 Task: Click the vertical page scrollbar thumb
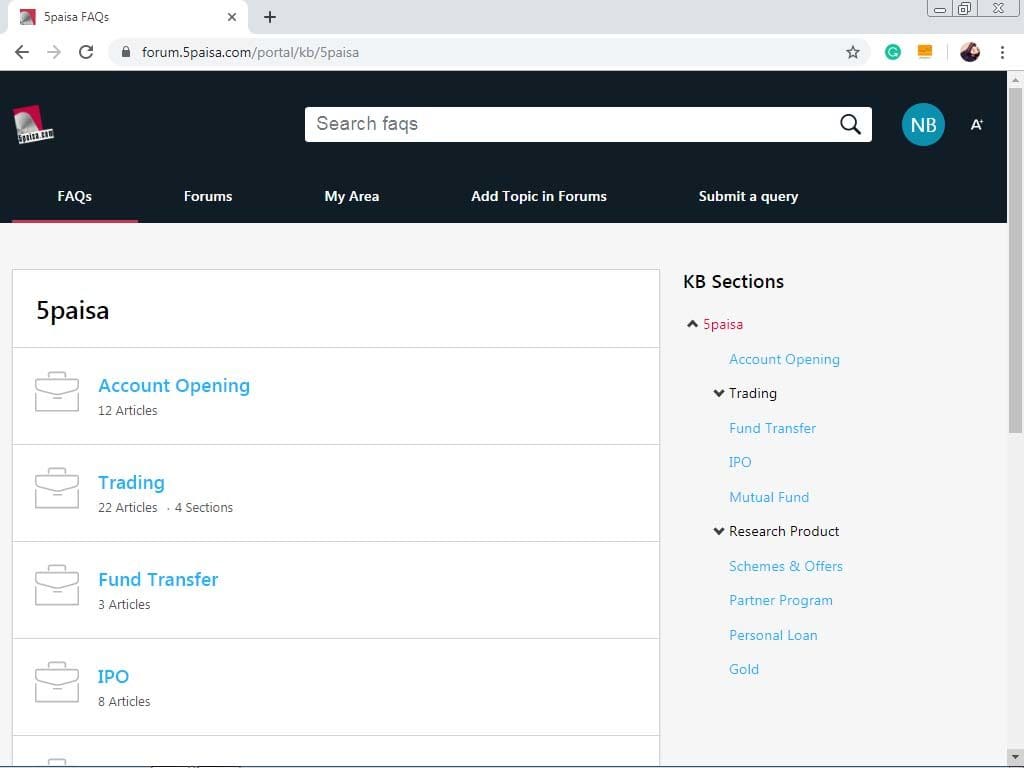point(1014,260)
